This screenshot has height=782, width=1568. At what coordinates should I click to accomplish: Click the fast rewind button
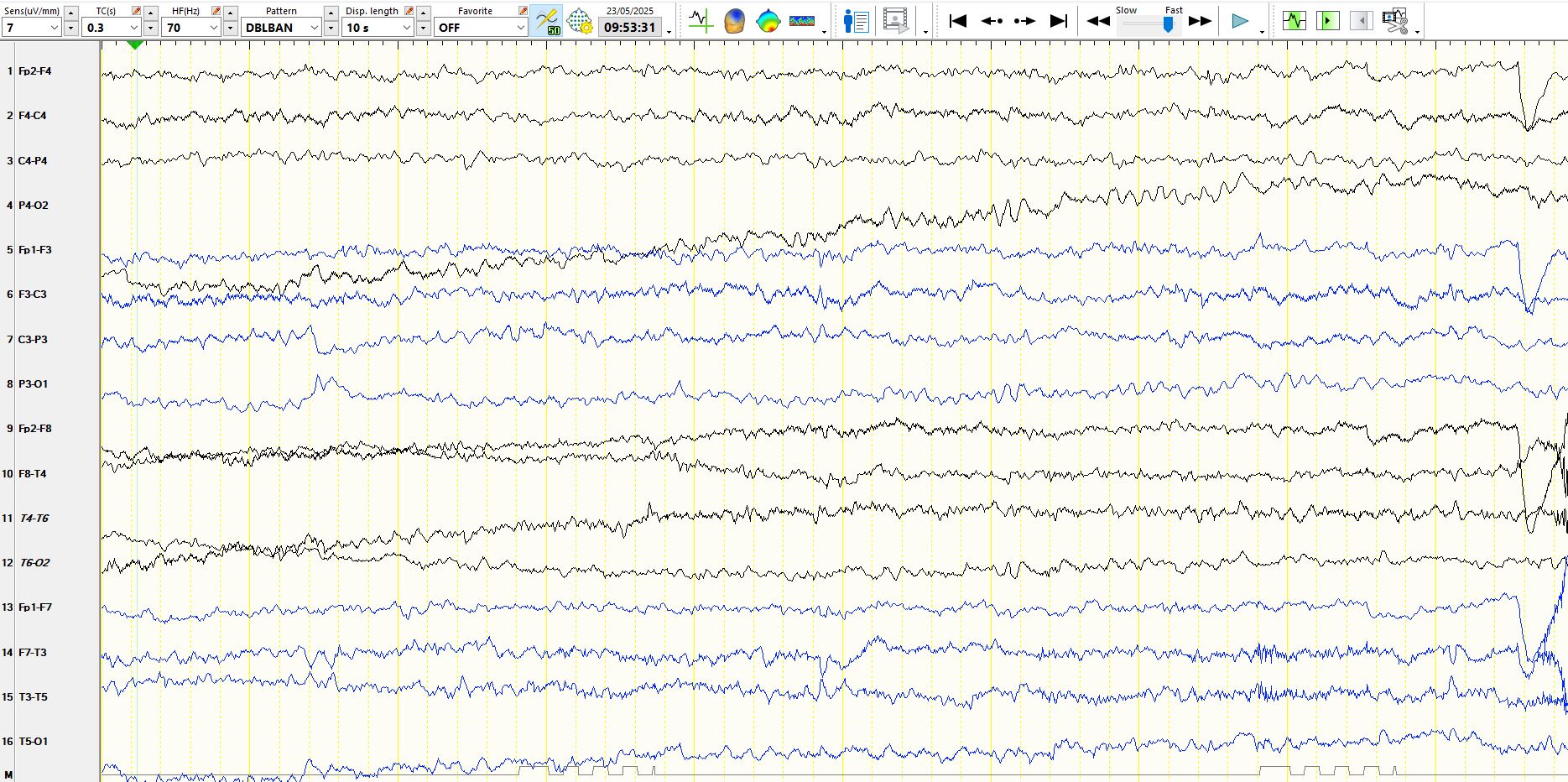(1098, 21)
